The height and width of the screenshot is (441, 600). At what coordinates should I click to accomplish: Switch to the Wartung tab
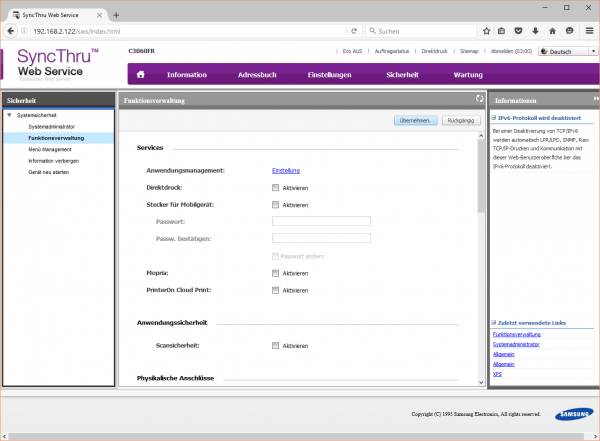pos(468,74)
